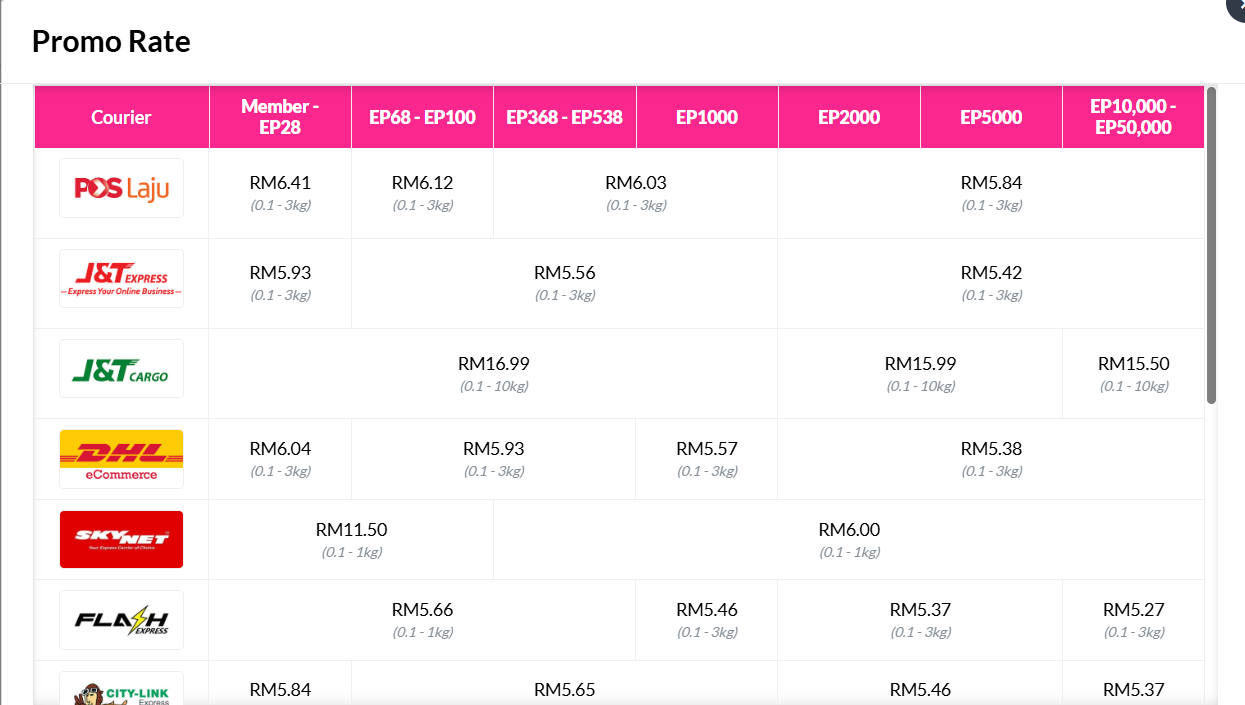Click the EP10,000 - EP50,000 column header
This screenshot has width=1245, height=705.
click(x=1133, y=117)
